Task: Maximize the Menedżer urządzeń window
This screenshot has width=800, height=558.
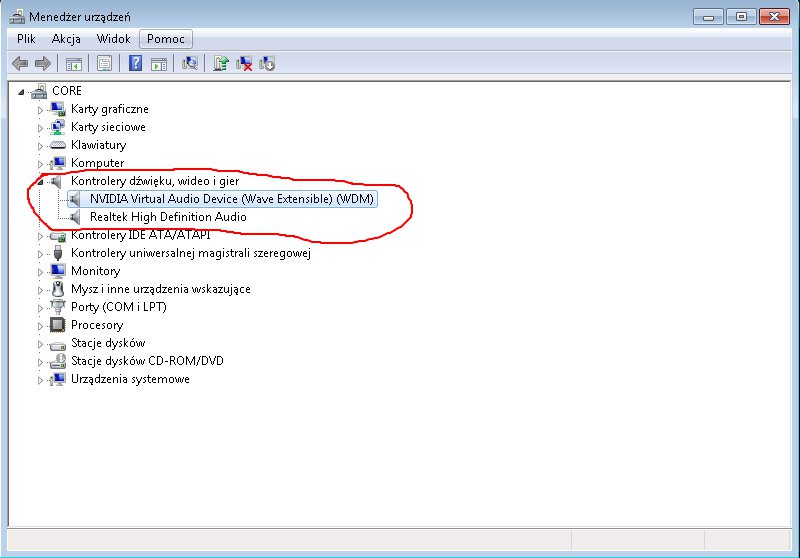Action: (x=741, y=17)
